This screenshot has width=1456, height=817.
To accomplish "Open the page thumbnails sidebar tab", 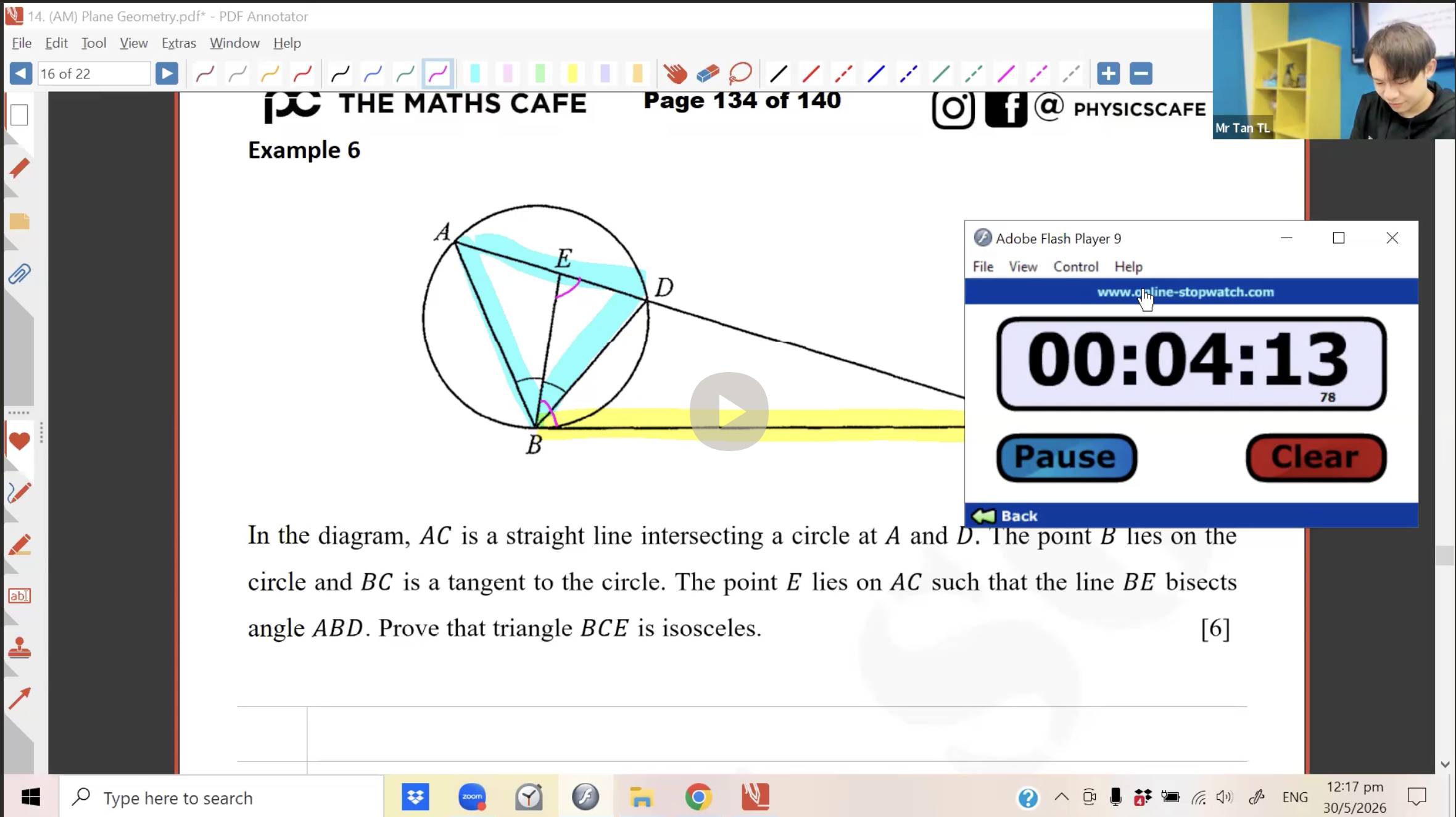I will [19, 115].
